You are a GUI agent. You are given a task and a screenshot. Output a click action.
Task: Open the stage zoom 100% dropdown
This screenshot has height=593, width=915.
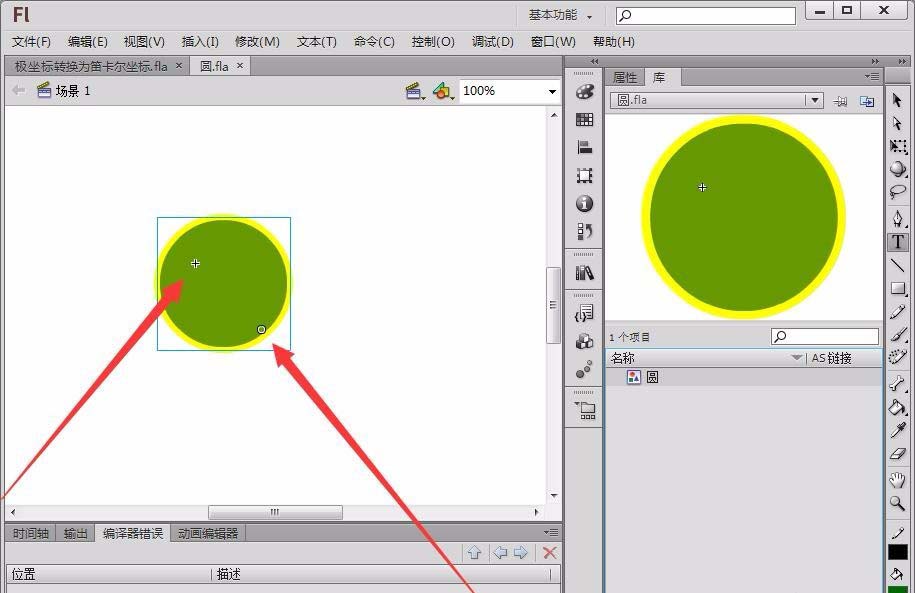click(x=551, y=91)
